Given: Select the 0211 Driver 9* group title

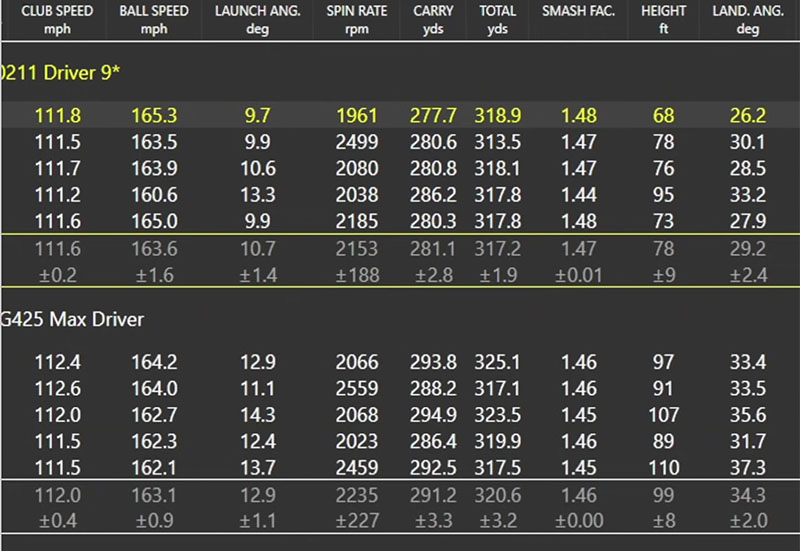Looking at the screenshot, I should click(60, 73).
